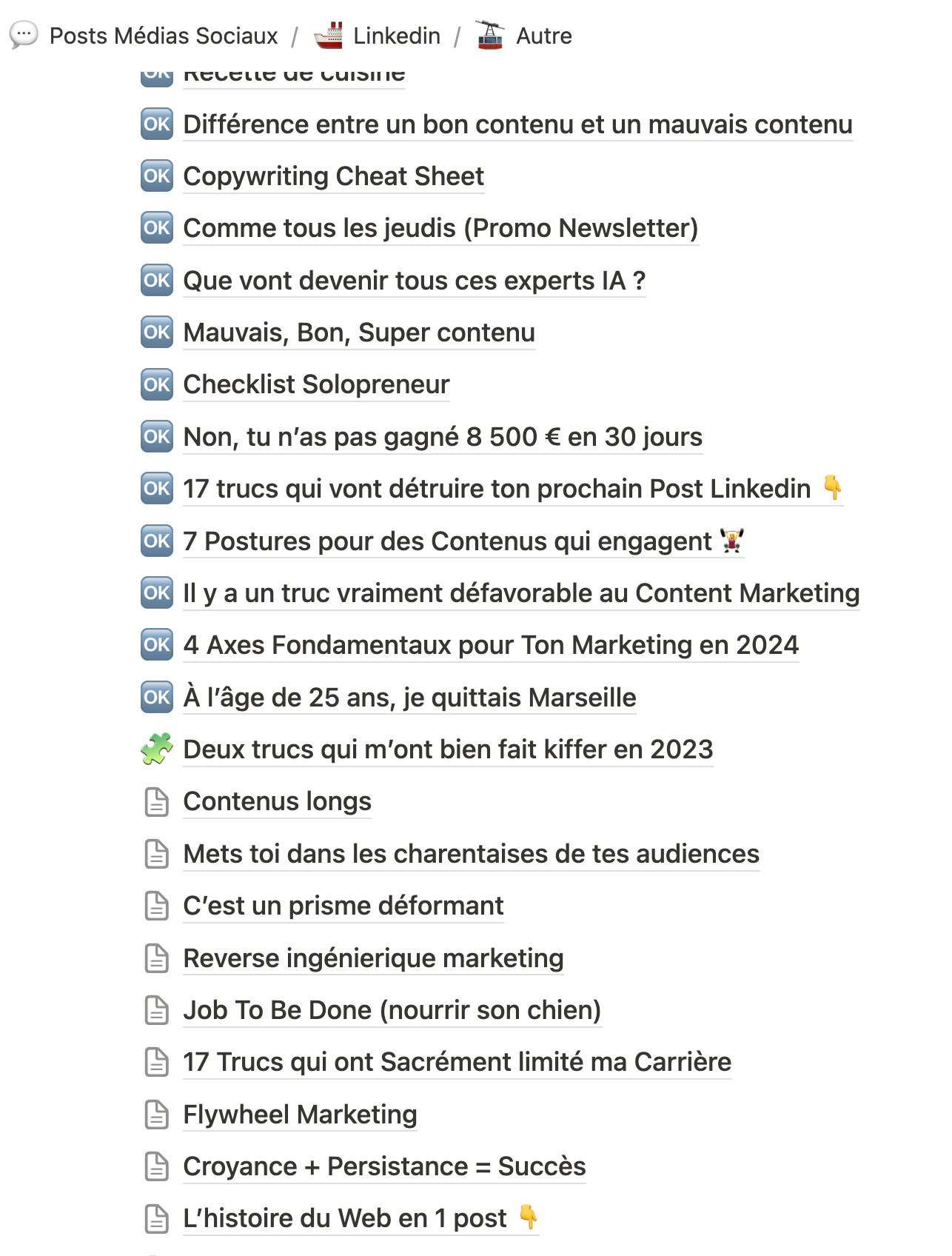Open Job To Be Done (nourrir son chien)

392,1009
